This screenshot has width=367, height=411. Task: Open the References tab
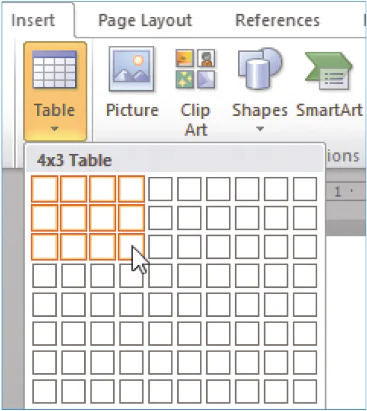click(277, 21)
